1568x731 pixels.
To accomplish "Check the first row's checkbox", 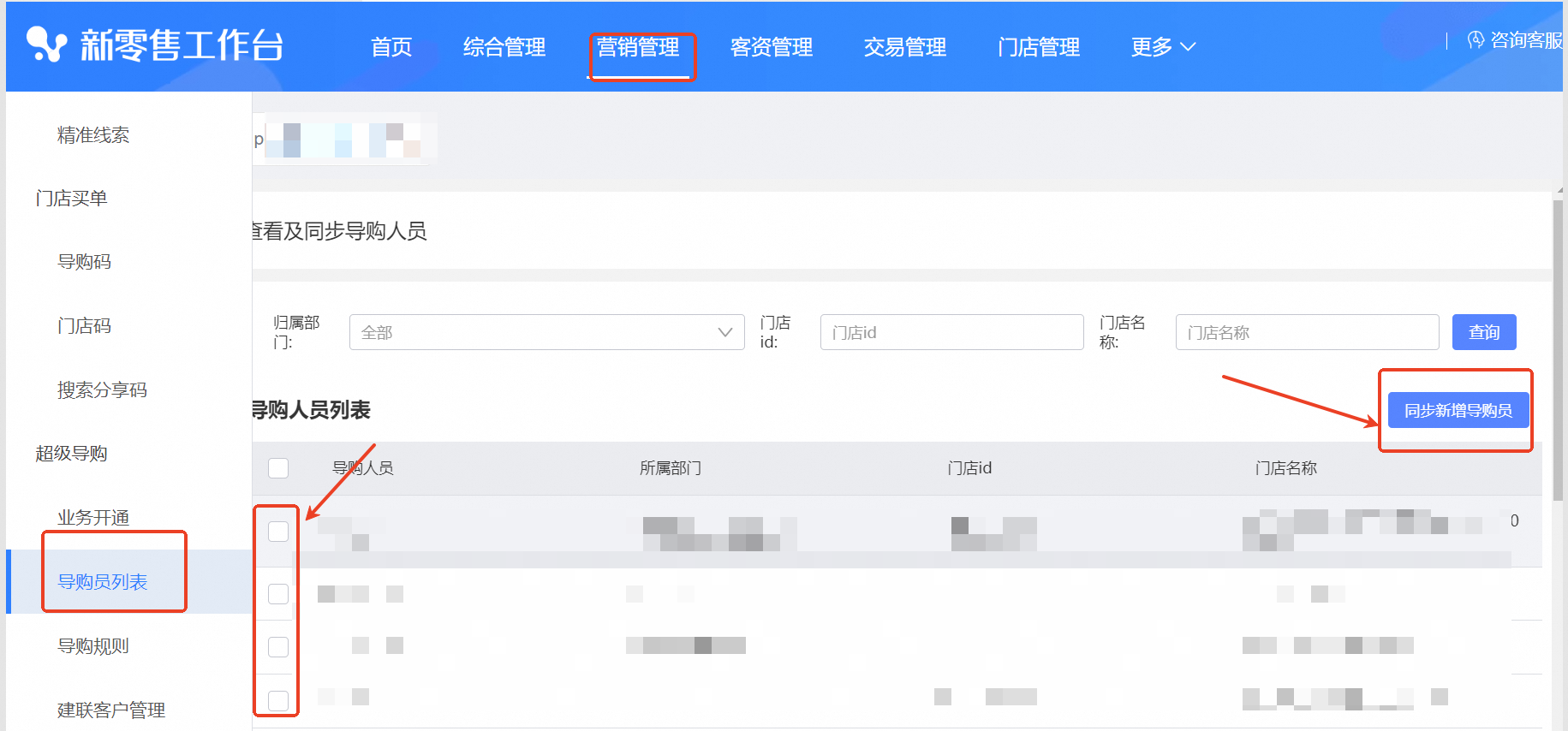I will coord(278,532).
